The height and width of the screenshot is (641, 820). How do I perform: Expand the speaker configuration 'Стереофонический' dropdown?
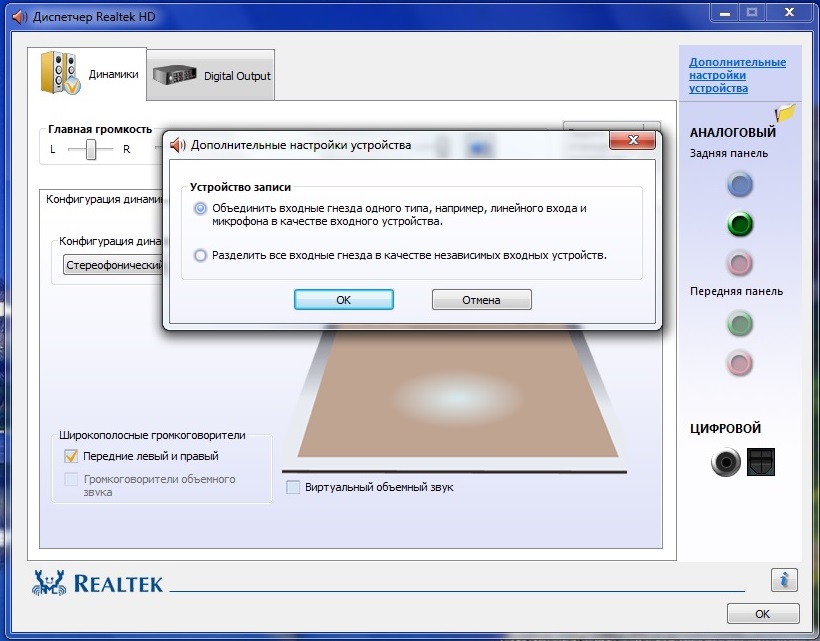[x=112, y=266]
